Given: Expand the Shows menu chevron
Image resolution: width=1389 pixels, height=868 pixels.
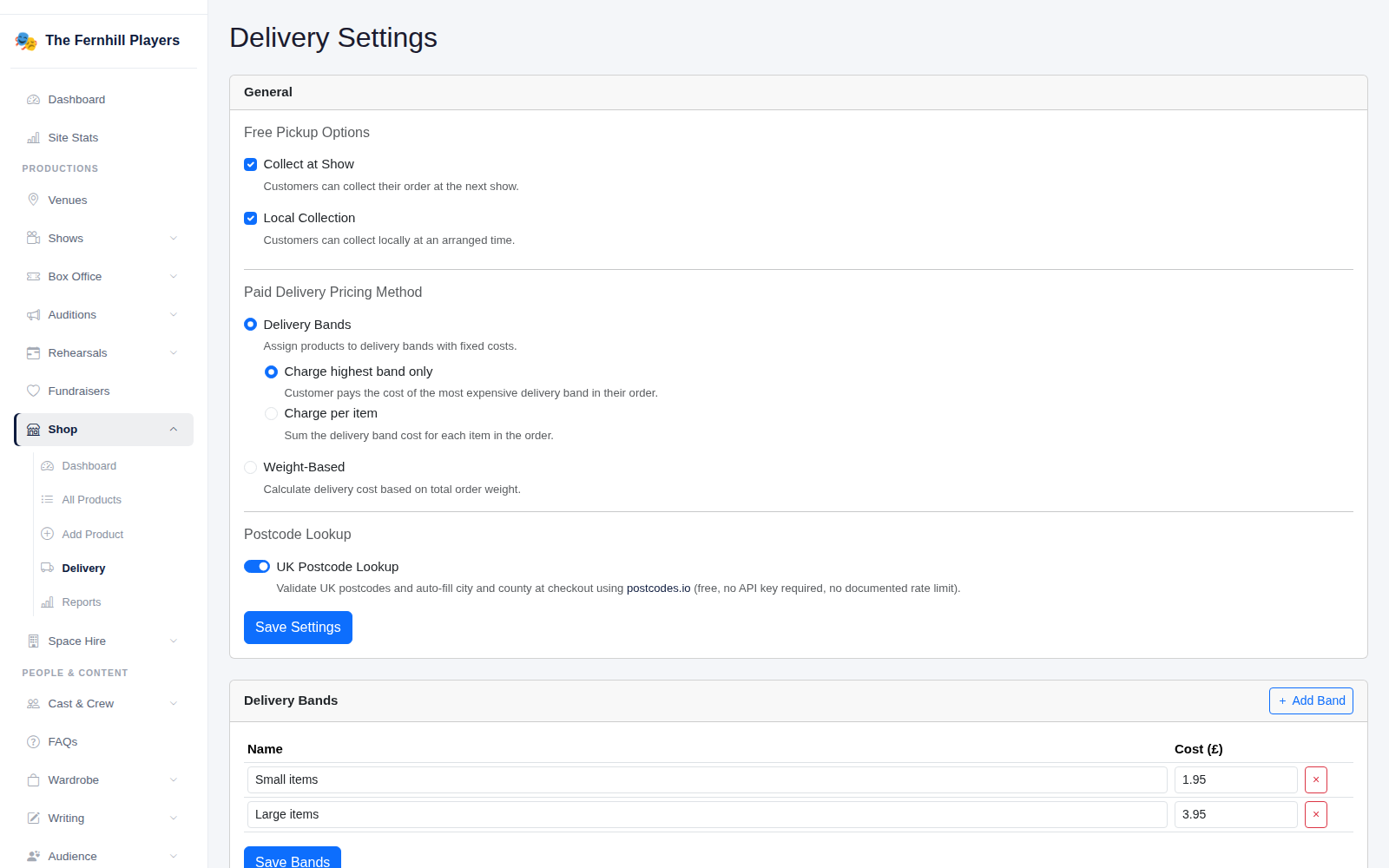Looking at the screenshot, I should (x=174, y=239).
